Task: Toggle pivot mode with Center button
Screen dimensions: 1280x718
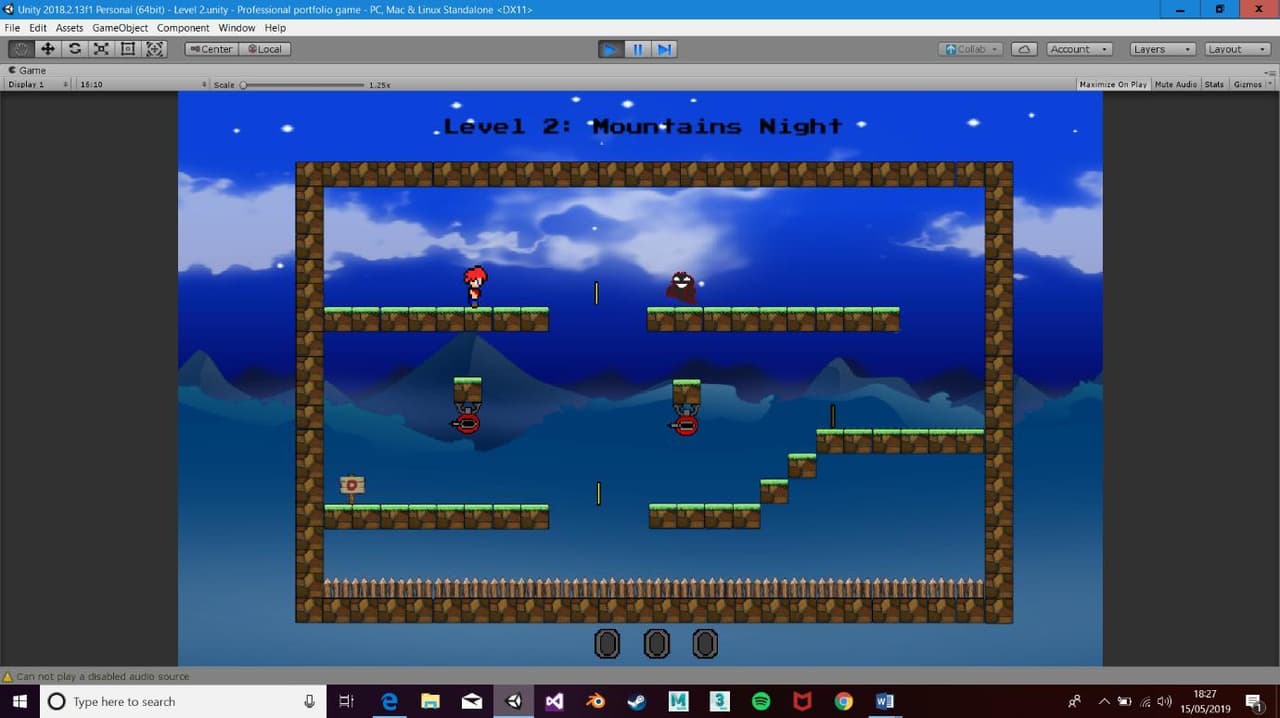Action: click(211, 49)
